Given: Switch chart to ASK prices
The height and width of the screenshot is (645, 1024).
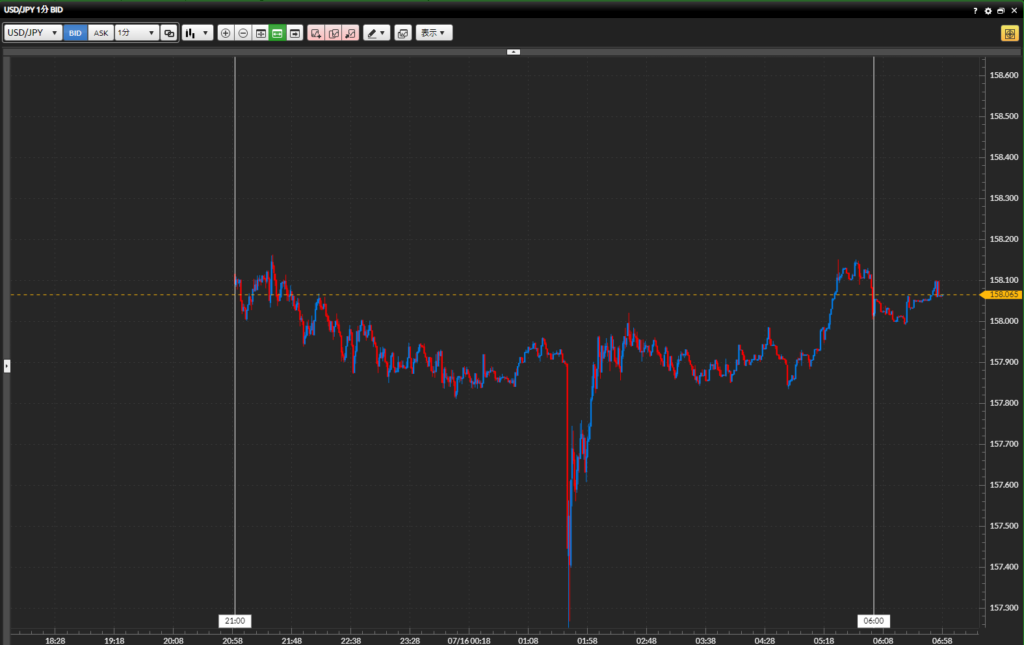Looking at the screenshot, I should point(101,33).
